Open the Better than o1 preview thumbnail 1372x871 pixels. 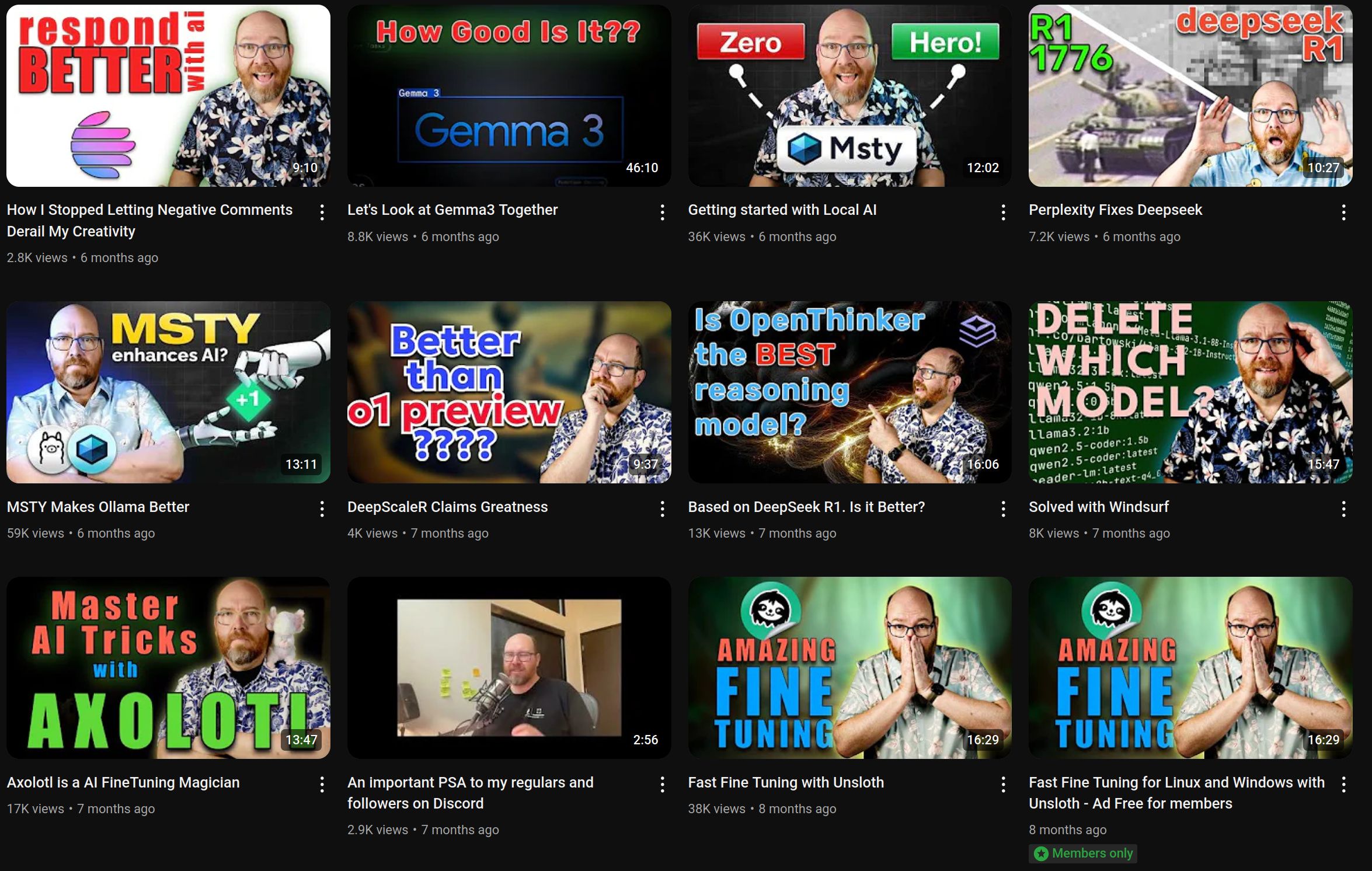pos(509,392)
